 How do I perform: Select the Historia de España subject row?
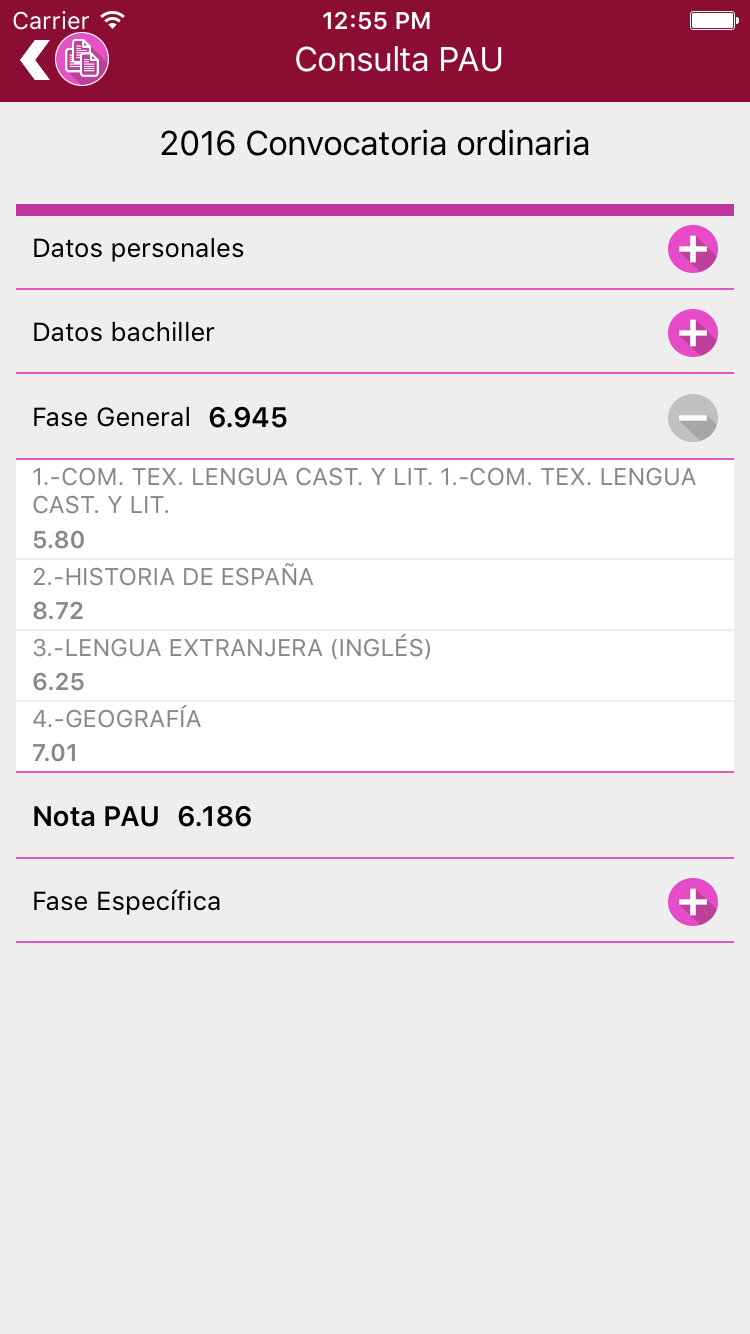click(x=374, y=594)
